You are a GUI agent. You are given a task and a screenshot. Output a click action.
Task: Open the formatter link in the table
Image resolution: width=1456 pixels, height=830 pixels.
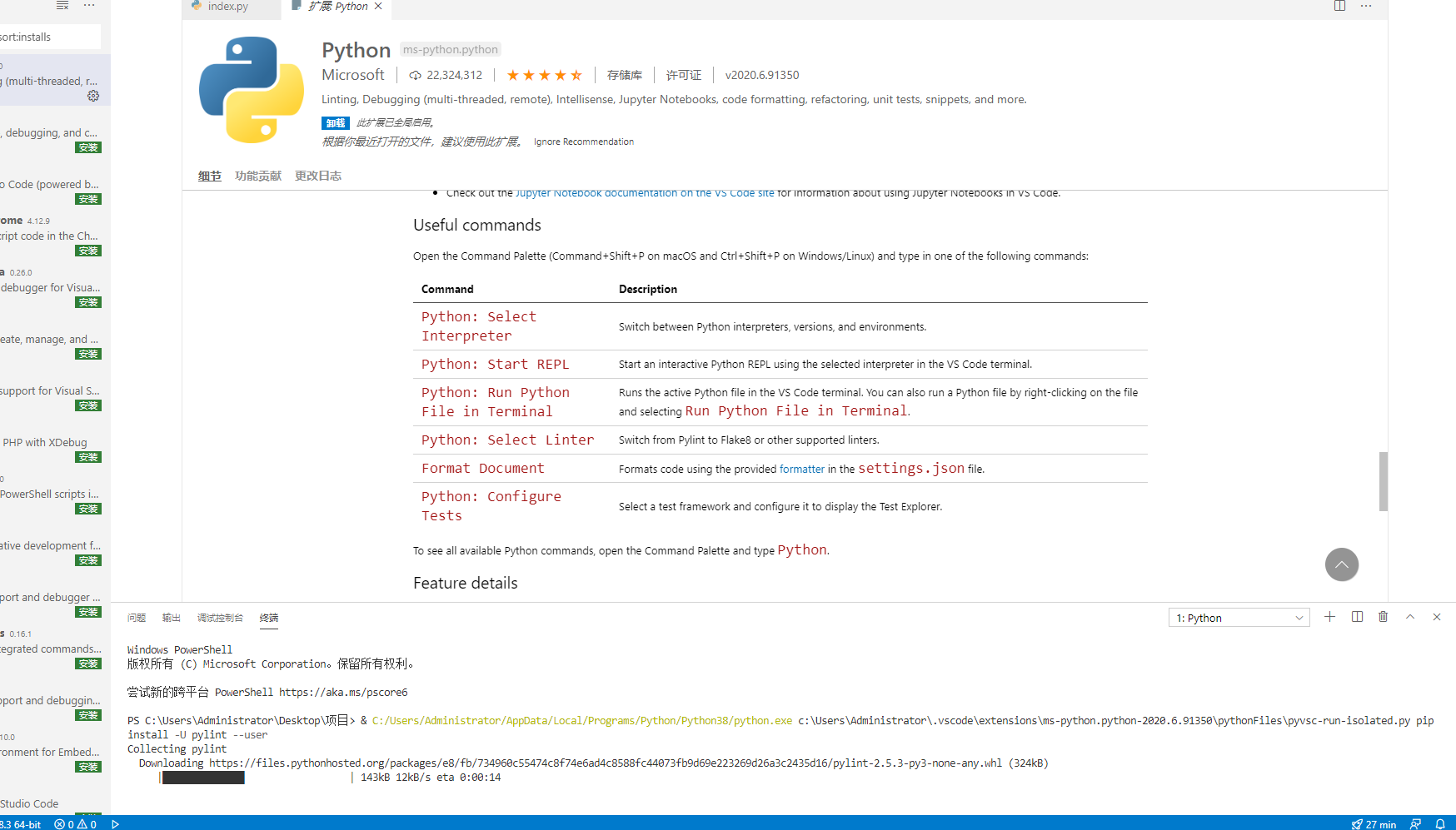tap(801, 470)
